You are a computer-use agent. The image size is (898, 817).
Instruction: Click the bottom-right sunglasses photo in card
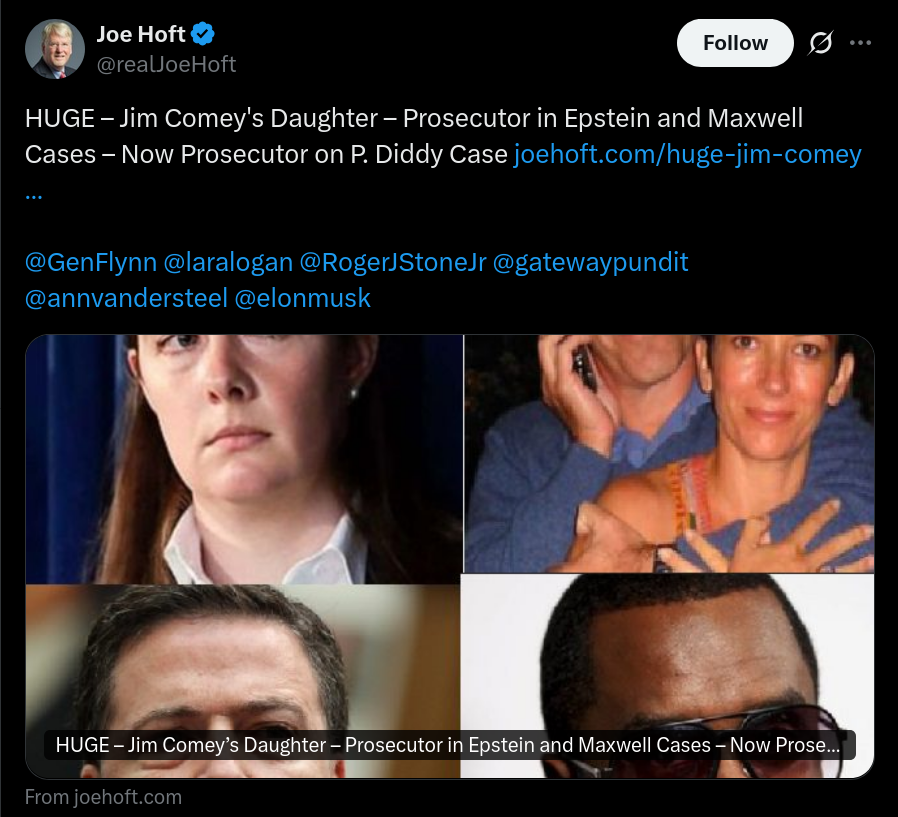tap(668, 676)
